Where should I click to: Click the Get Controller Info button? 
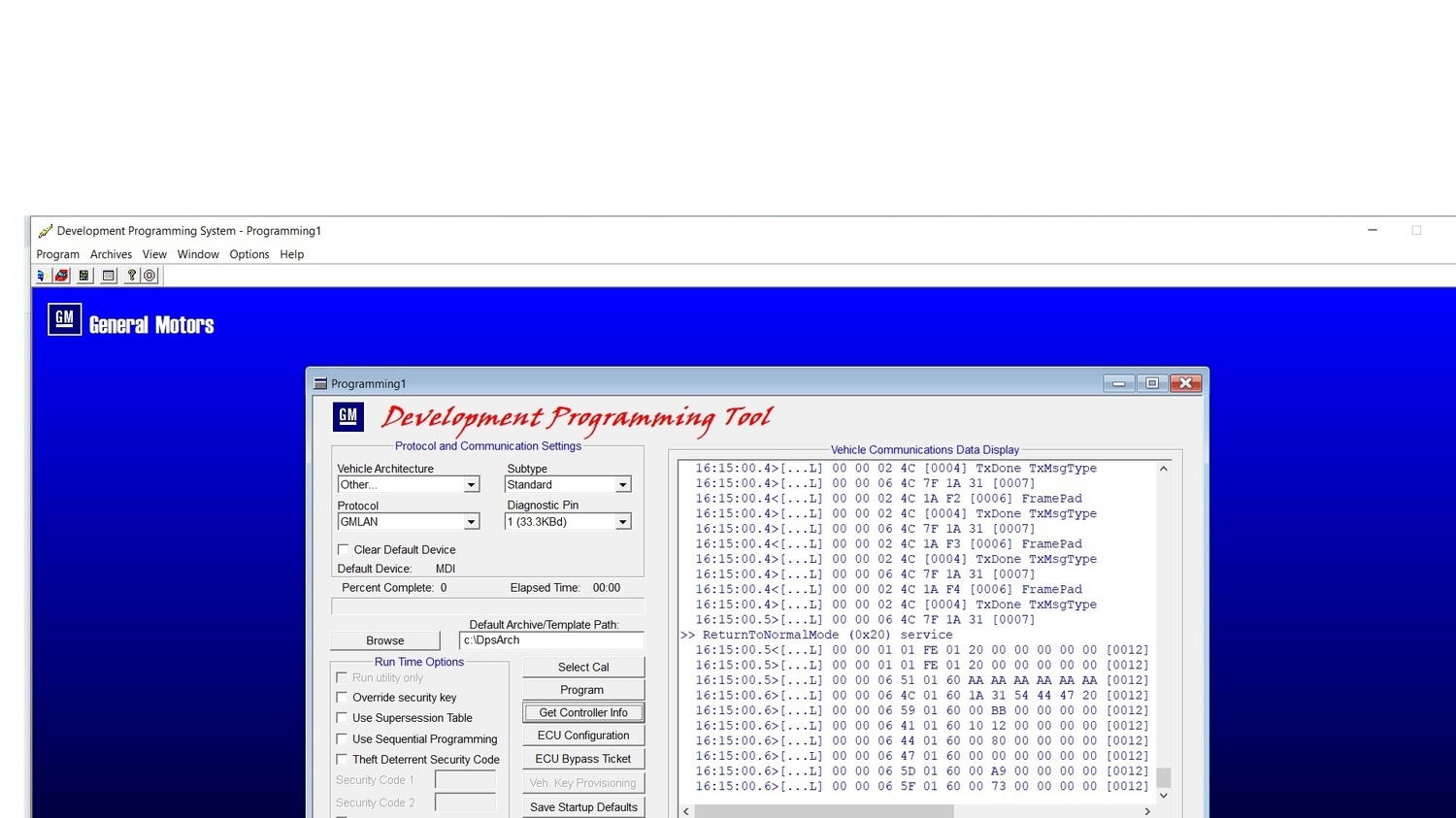(x=583, y=712)
